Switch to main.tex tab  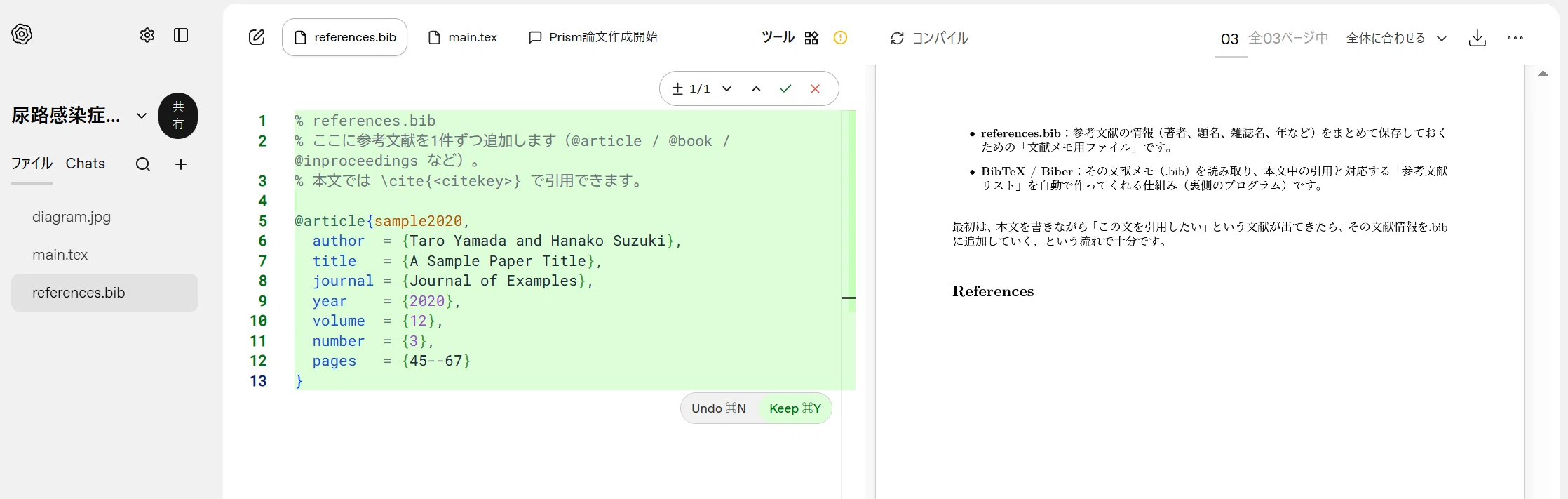(x=463, y=37)
